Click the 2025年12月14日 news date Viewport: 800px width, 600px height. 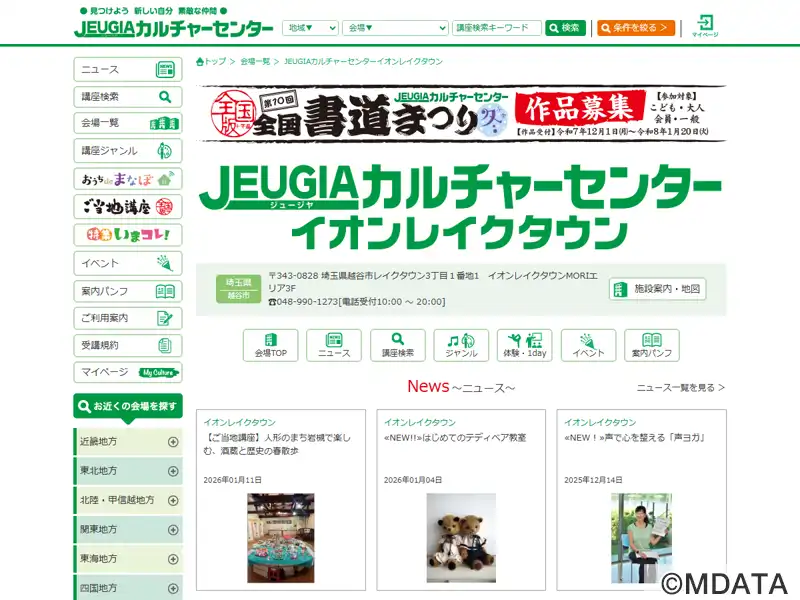point(593,480)
